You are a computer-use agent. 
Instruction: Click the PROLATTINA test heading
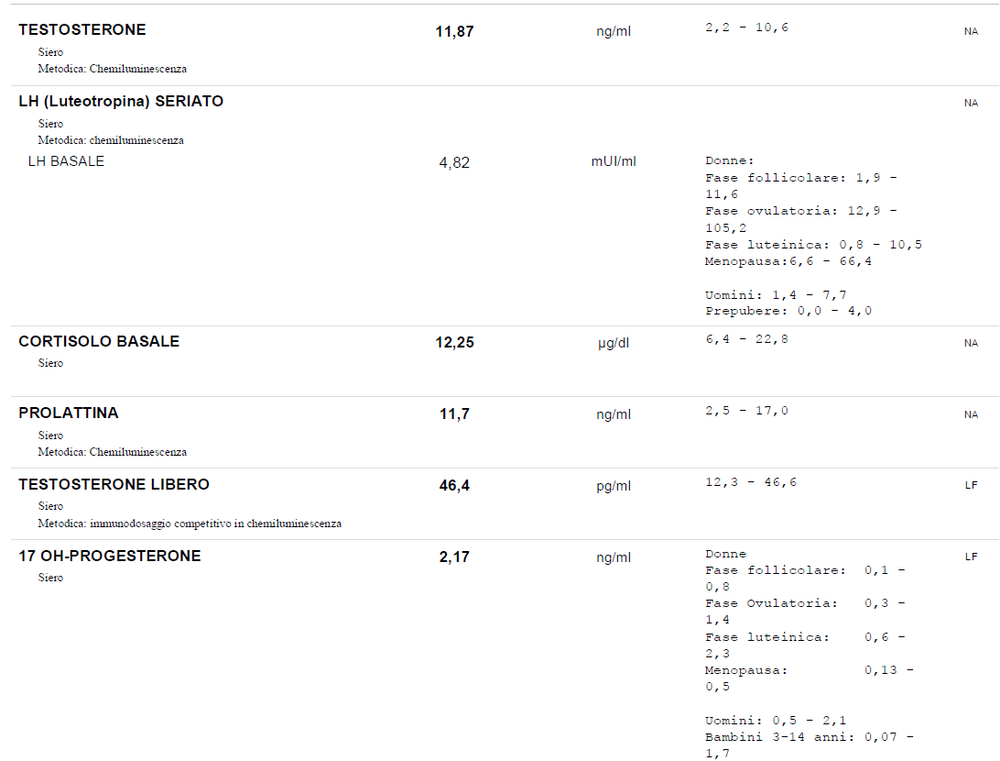coord(68,413)
